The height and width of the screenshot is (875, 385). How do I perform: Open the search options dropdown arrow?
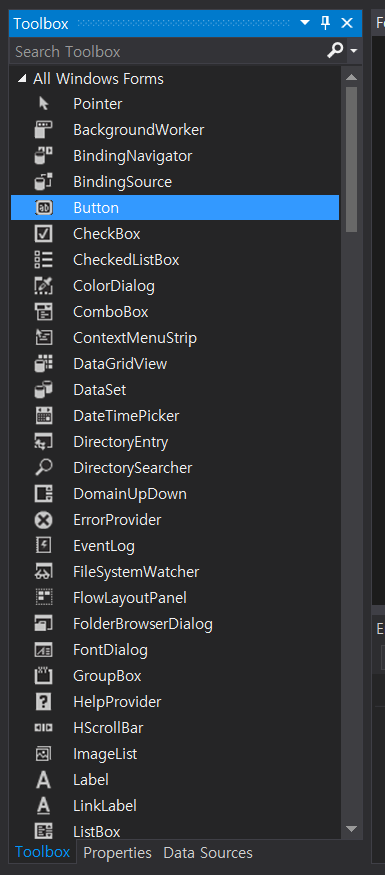coord(354,51)
